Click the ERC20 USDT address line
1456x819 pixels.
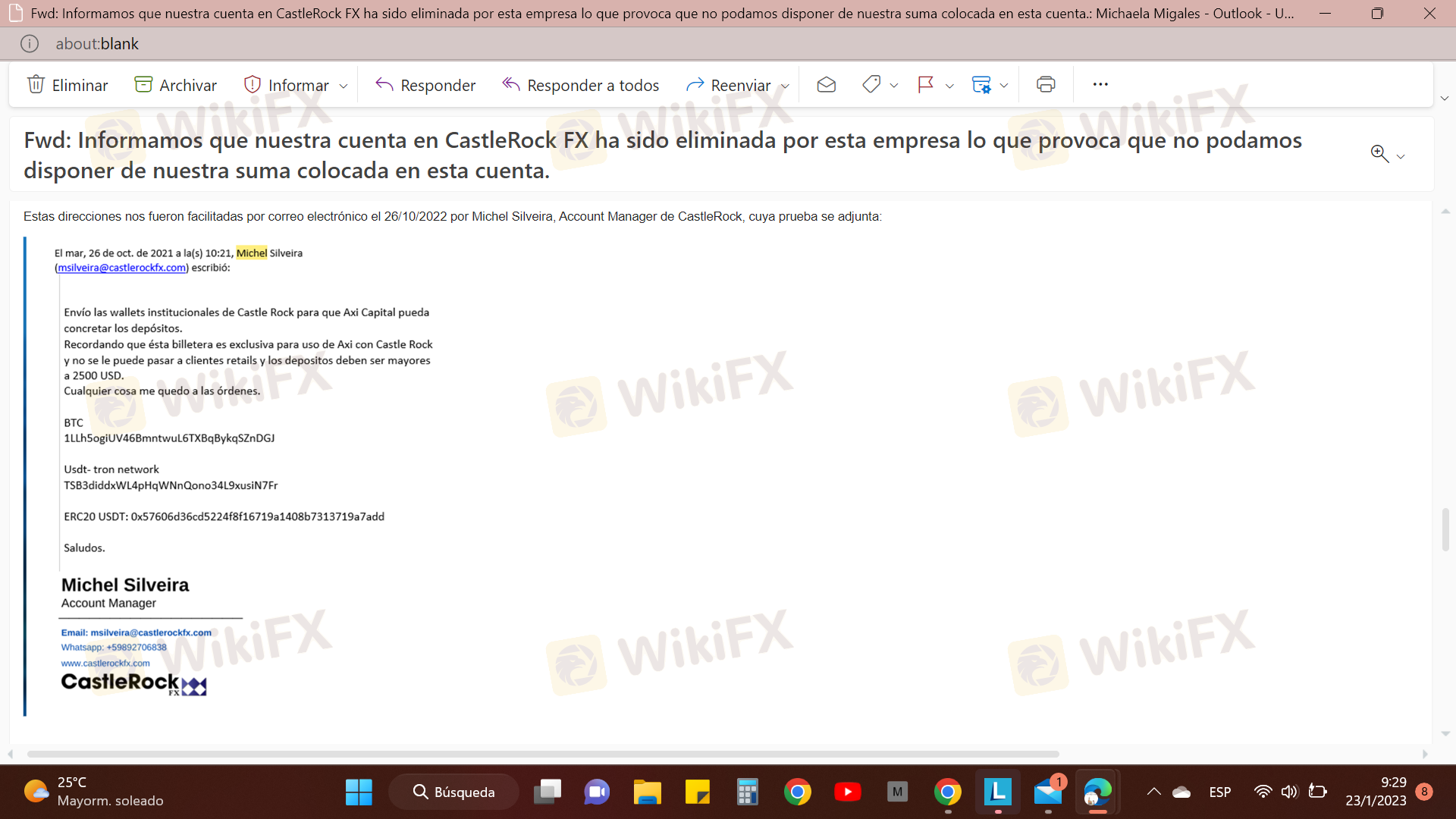tap(224, 516)
